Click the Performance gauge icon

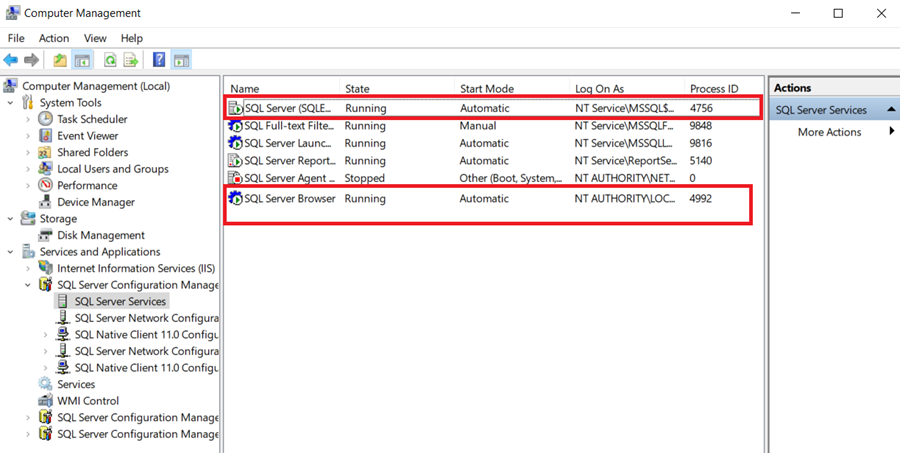pyautogui.click(x=45, y=185)
